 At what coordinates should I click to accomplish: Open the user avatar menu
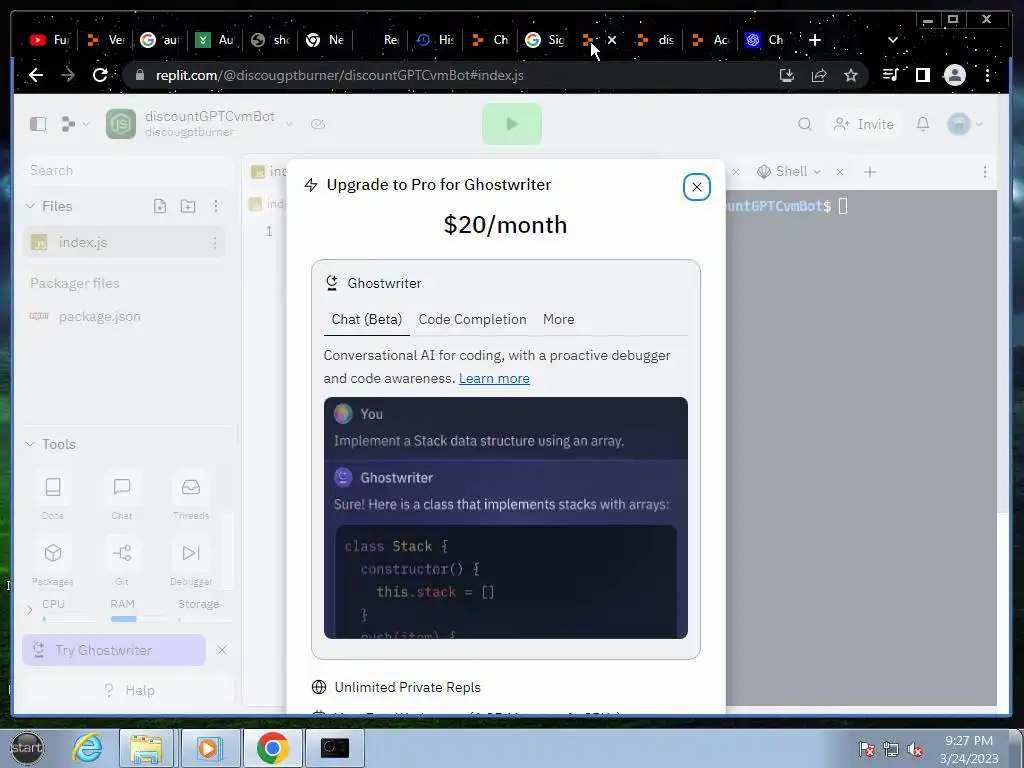[965, 124]
